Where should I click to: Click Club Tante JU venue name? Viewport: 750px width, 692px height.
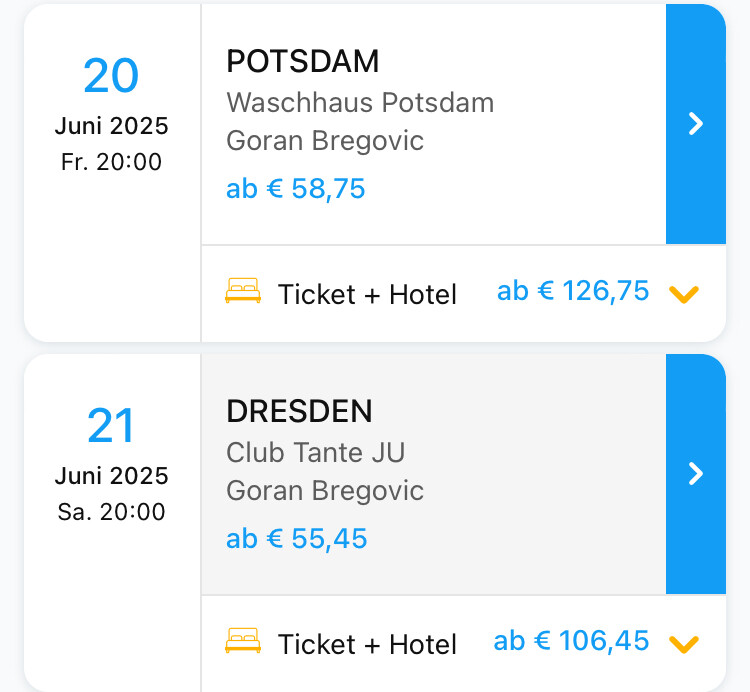tap(316, 452)
